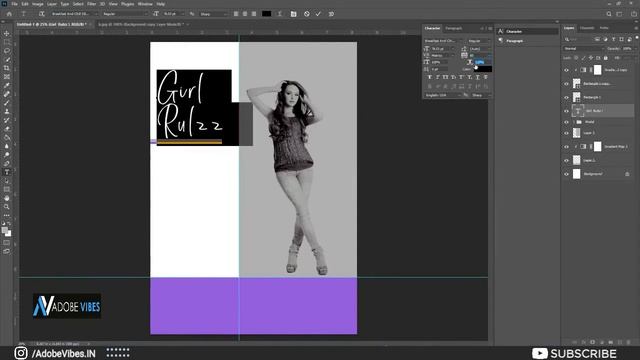
Task: Open Create warped text option
Action: pyautogui.click(x=280, y=14)
